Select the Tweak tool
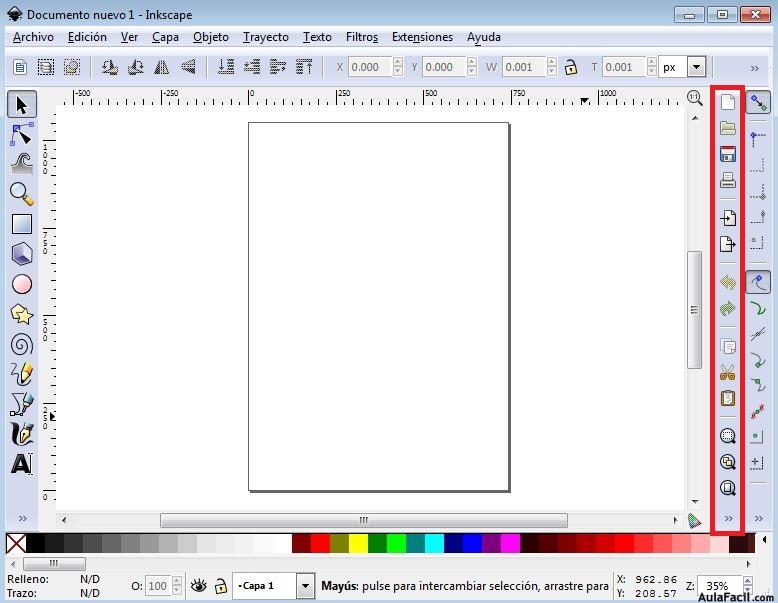This screenshot has height=603, width=778. point(22,164)
